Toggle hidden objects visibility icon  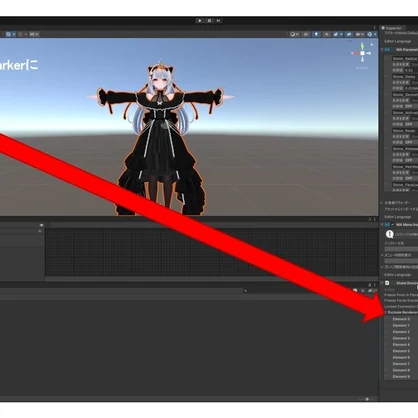349,34
